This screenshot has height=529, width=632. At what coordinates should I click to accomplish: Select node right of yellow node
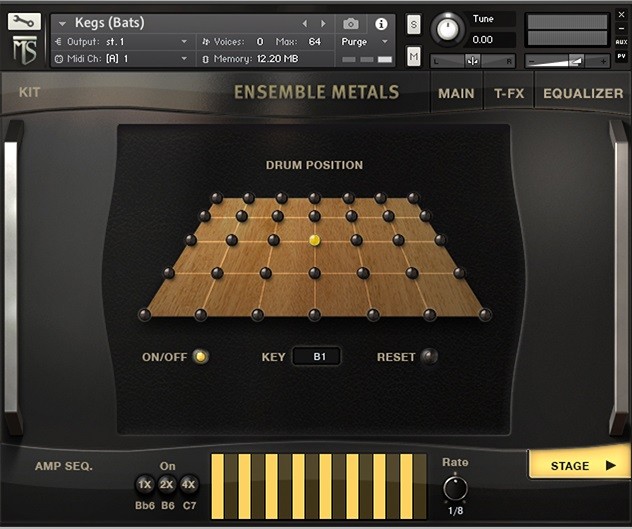[356, 240]
